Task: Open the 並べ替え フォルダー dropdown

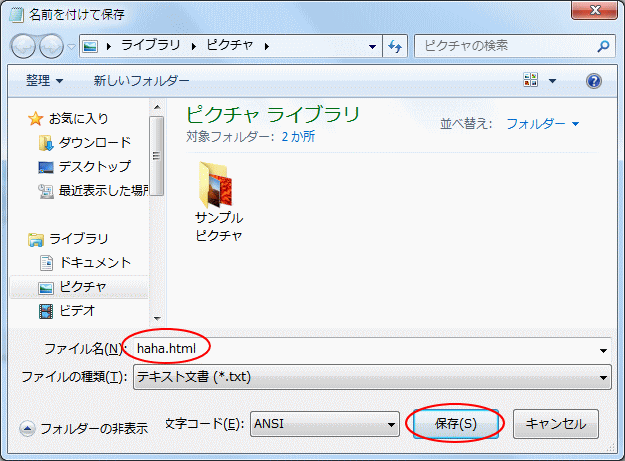Action: pyautogui.click(x=542, y=124)
